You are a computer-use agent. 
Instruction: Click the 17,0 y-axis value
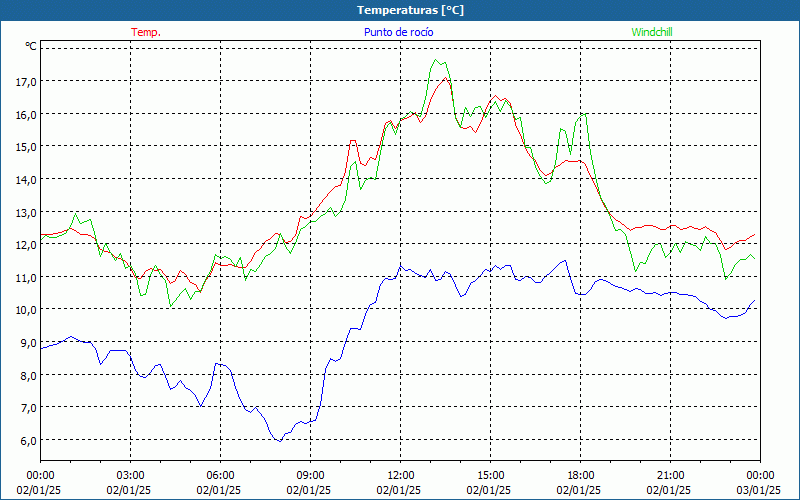click(x=26, y=82)
